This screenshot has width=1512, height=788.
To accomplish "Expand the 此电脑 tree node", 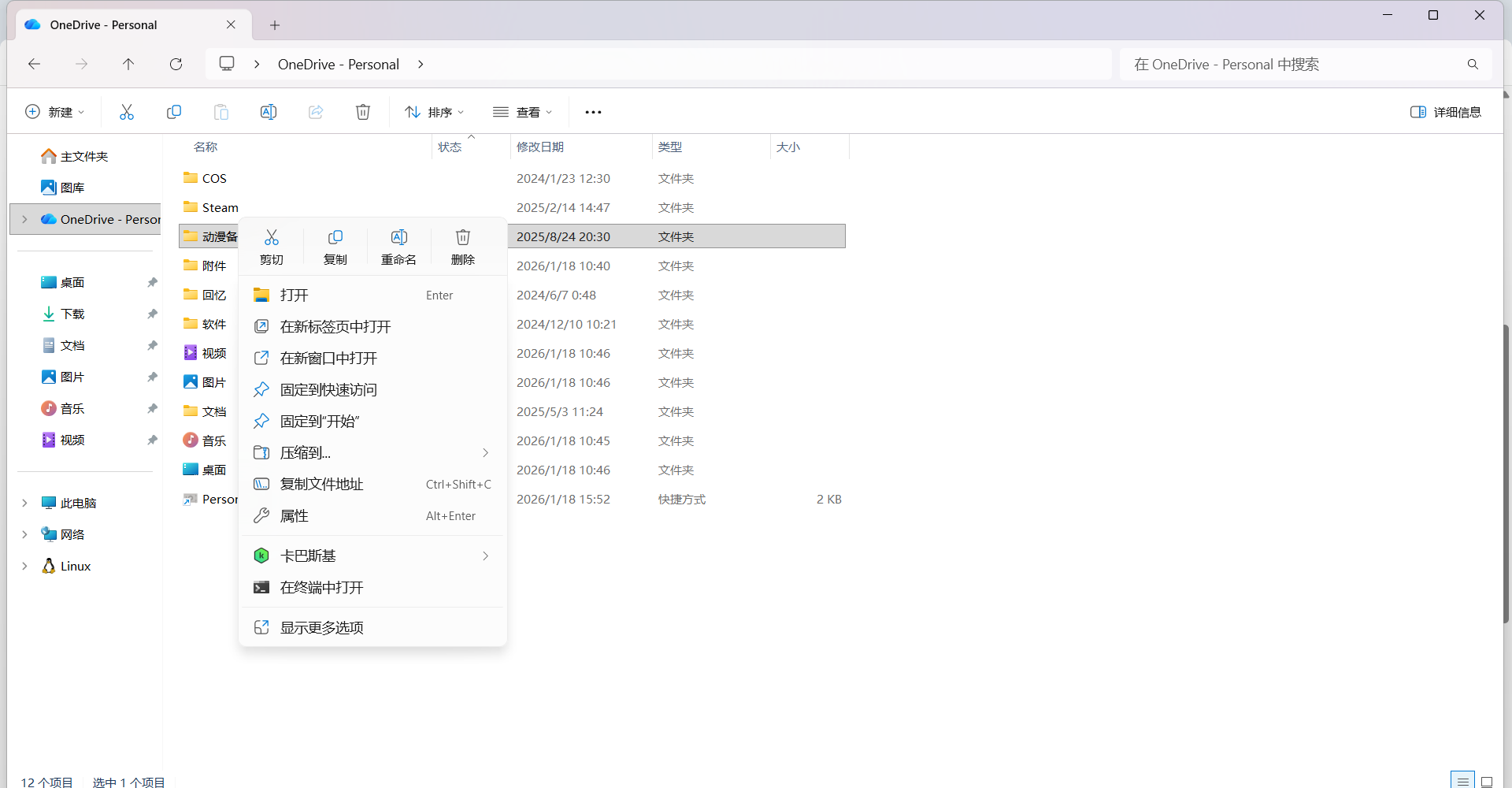I will click(24, 503).
